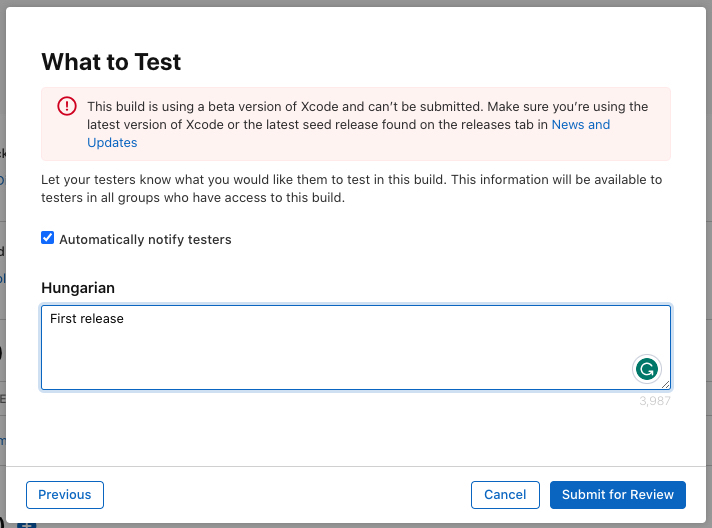This screenshot has width=712, height=528.
Task: Click the Hungarian language label
Action: [78, 287]
